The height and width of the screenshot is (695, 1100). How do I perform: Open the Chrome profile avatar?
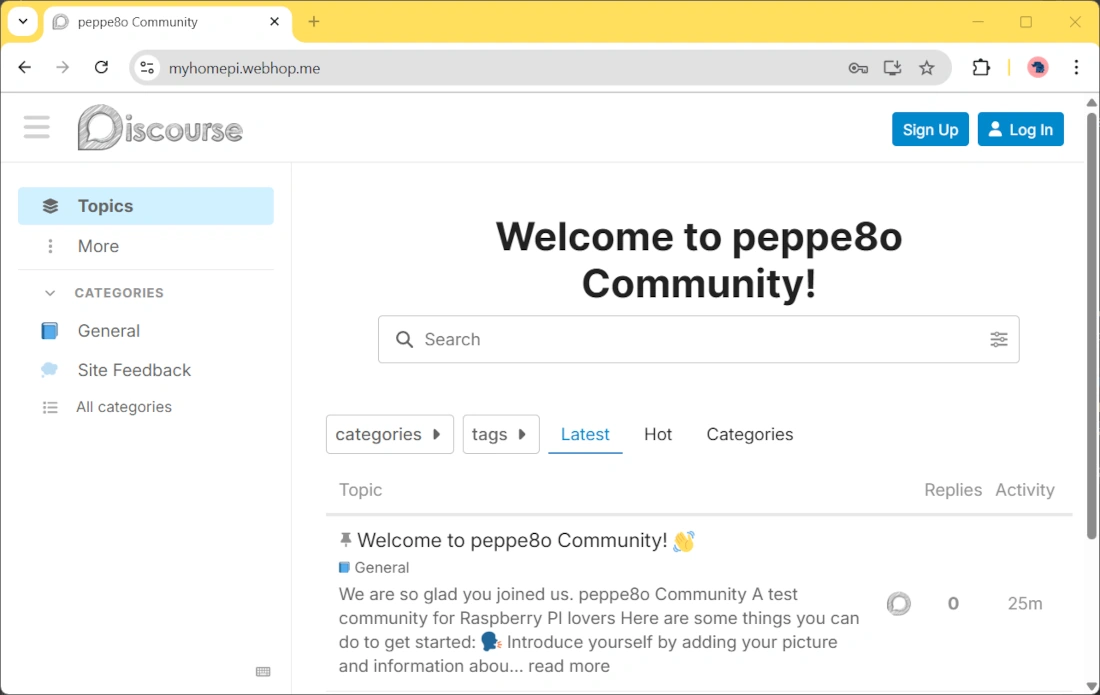(x=1038, y=67)
